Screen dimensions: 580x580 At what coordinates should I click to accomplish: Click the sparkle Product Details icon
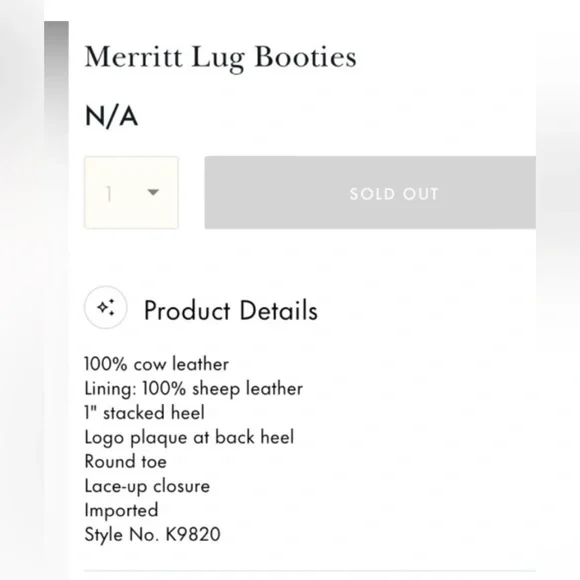pos(106,307)
